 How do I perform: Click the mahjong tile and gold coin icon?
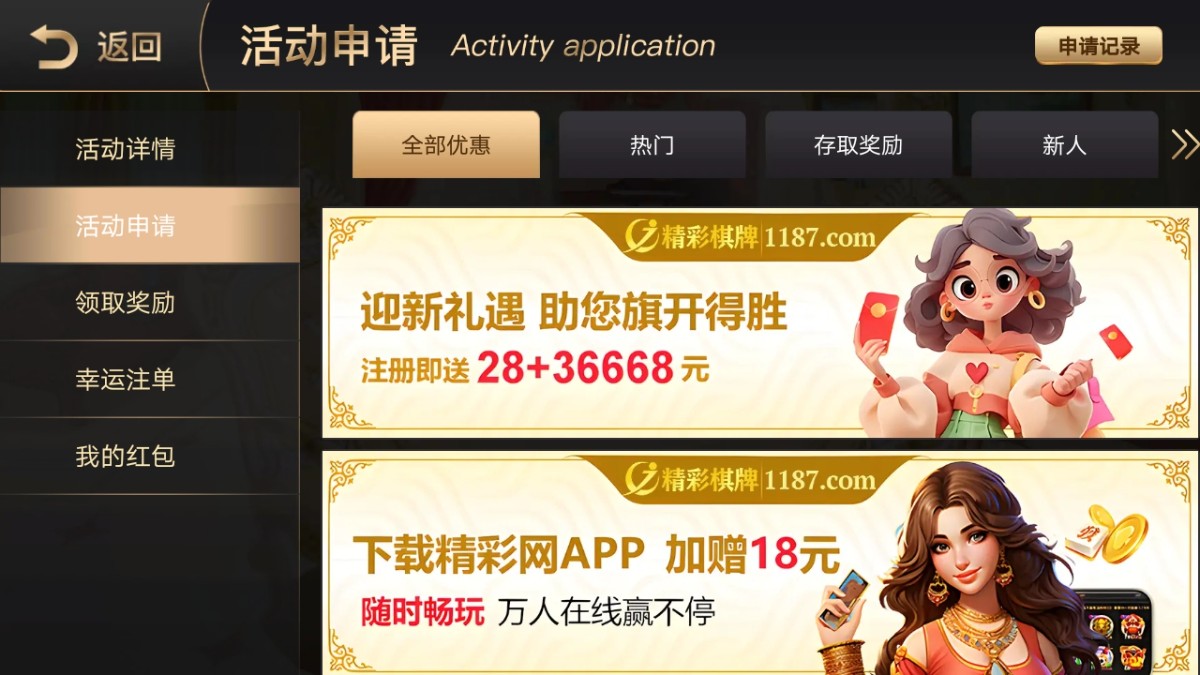click(1106, 534)
